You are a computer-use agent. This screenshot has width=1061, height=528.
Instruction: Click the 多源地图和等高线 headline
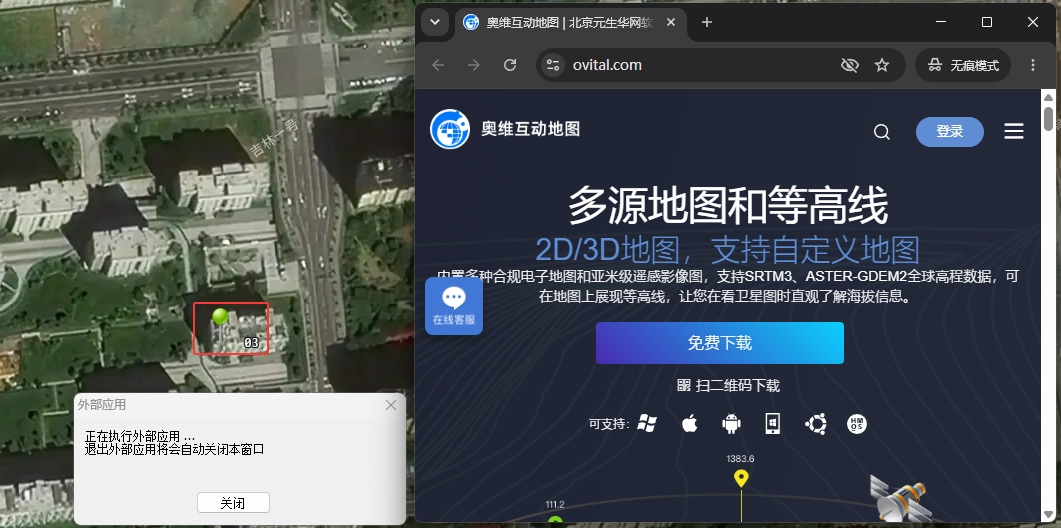(727, 206)
